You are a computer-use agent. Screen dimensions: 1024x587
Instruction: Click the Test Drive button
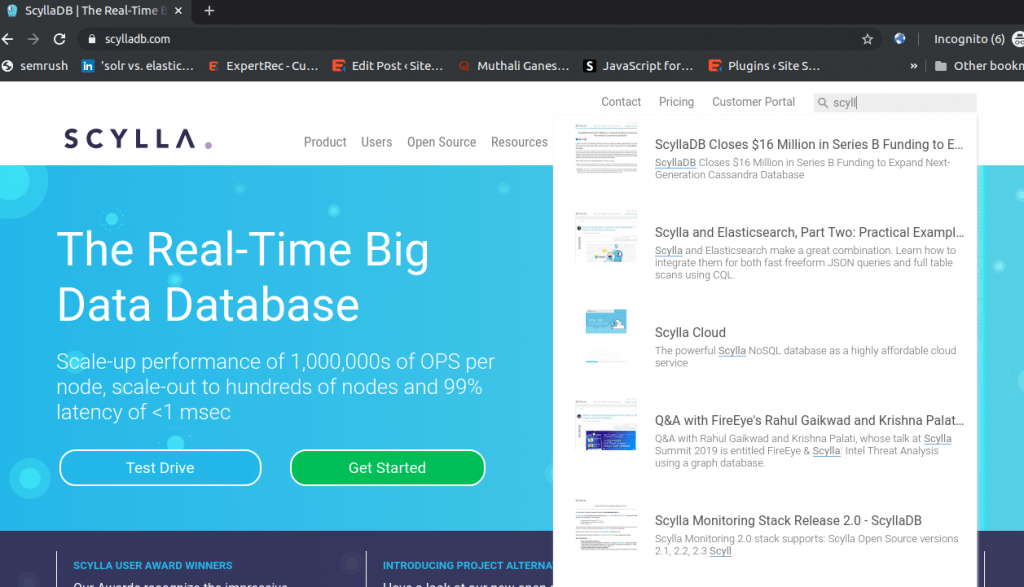pos(160,467)
